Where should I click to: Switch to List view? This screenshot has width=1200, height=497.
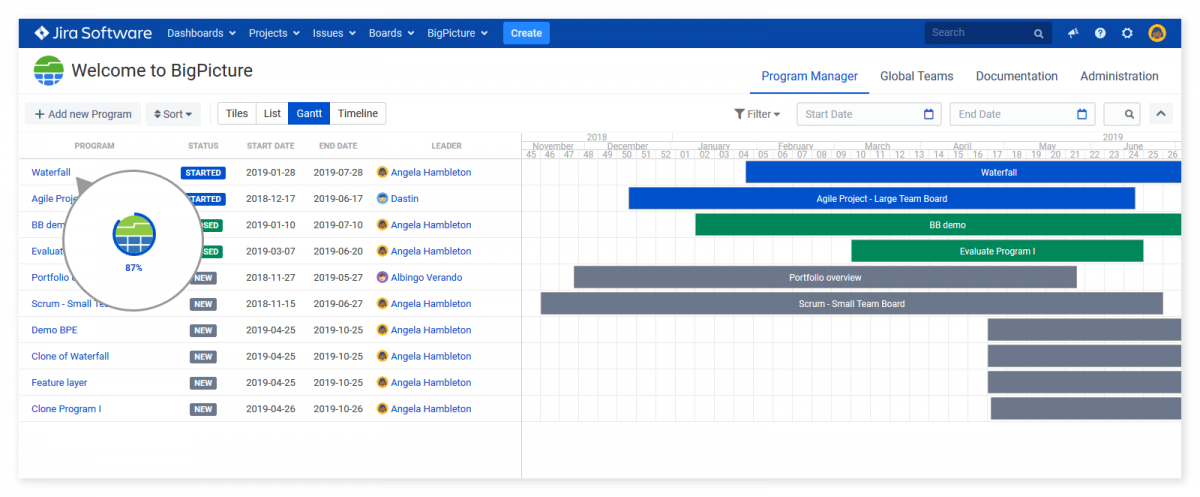272,114
